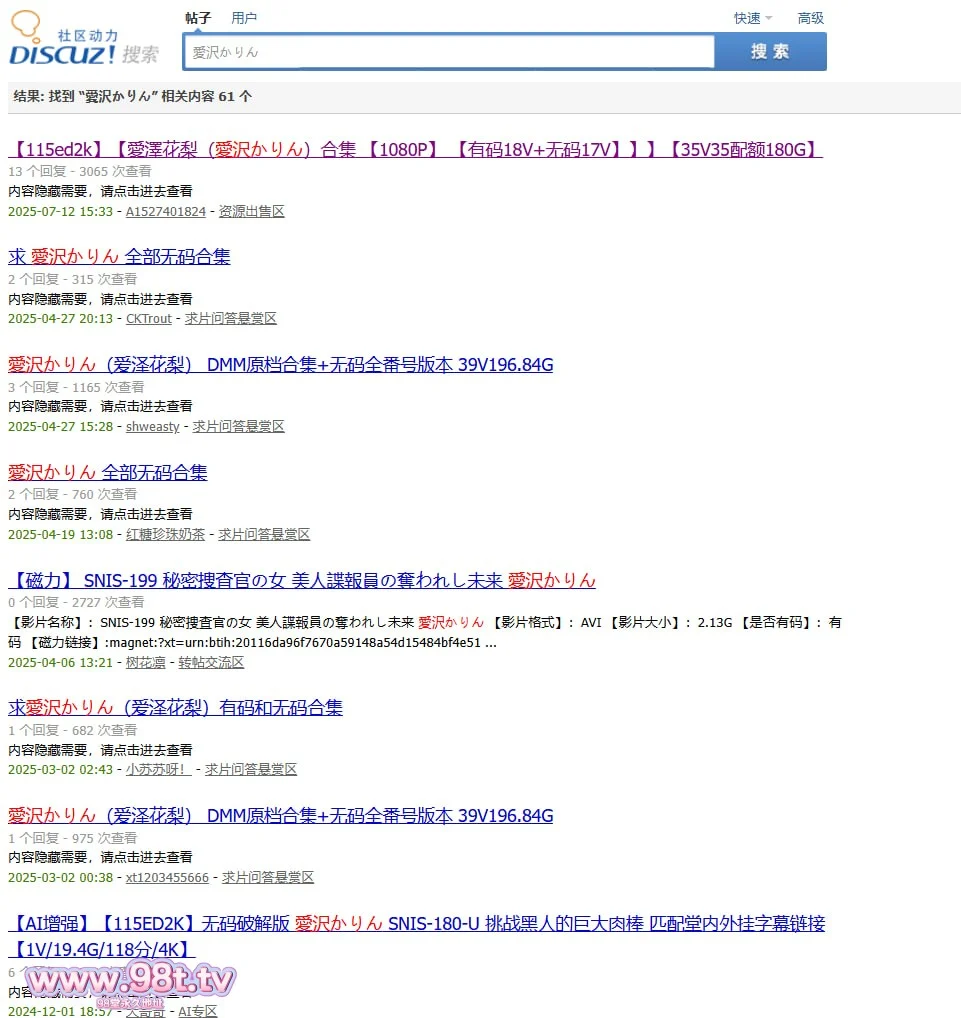This screenshot has width=961, height=1018.
Task: Open author profile CKTrout
Action: [148, 319]
